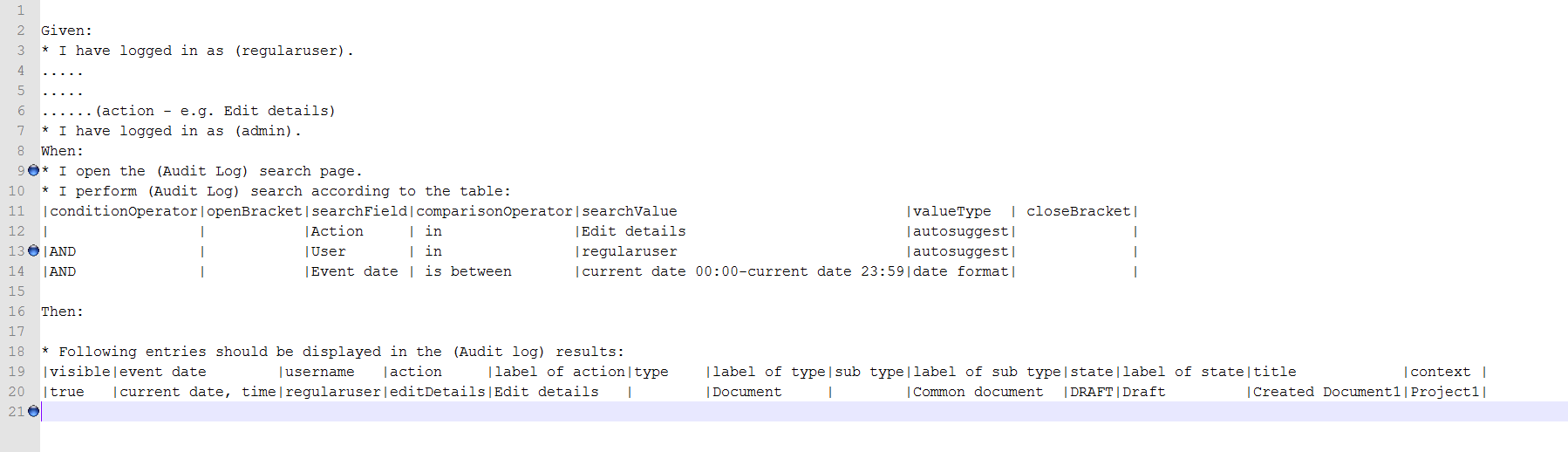Click '(Audit log)' in the results step
Image resolution: width=1568 pixels, height=452 pixels.
[x=499, y=352]
